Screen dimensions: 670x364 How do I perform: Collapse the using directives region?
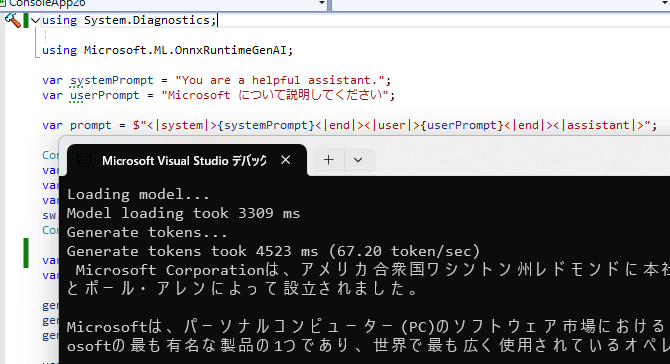(35, 20)
